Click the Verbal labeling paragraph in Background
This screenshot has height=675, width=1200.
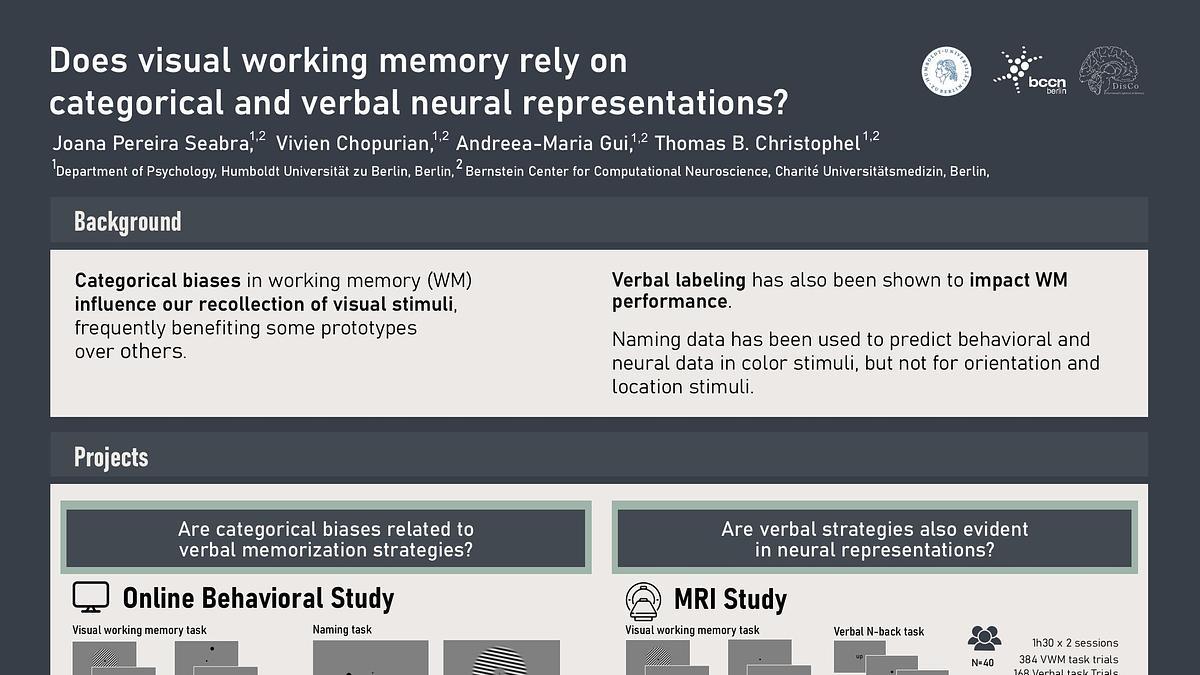[840, 290]
